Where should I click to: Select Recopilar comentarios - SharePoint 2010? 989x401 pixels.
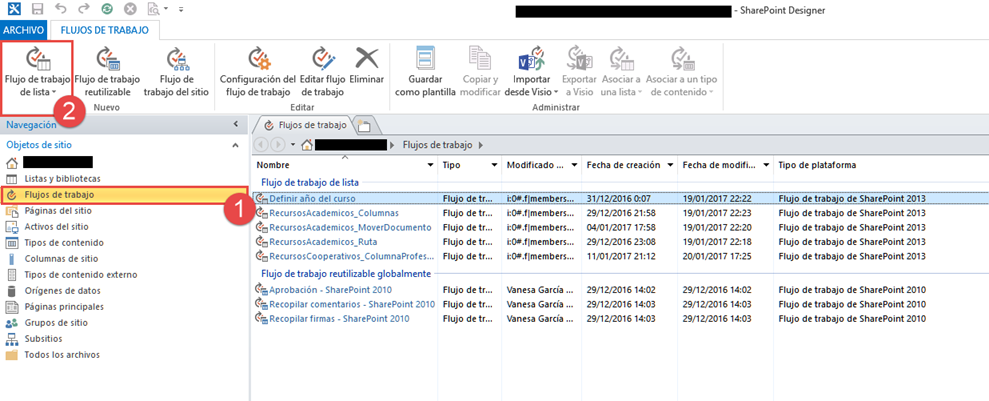352,304
